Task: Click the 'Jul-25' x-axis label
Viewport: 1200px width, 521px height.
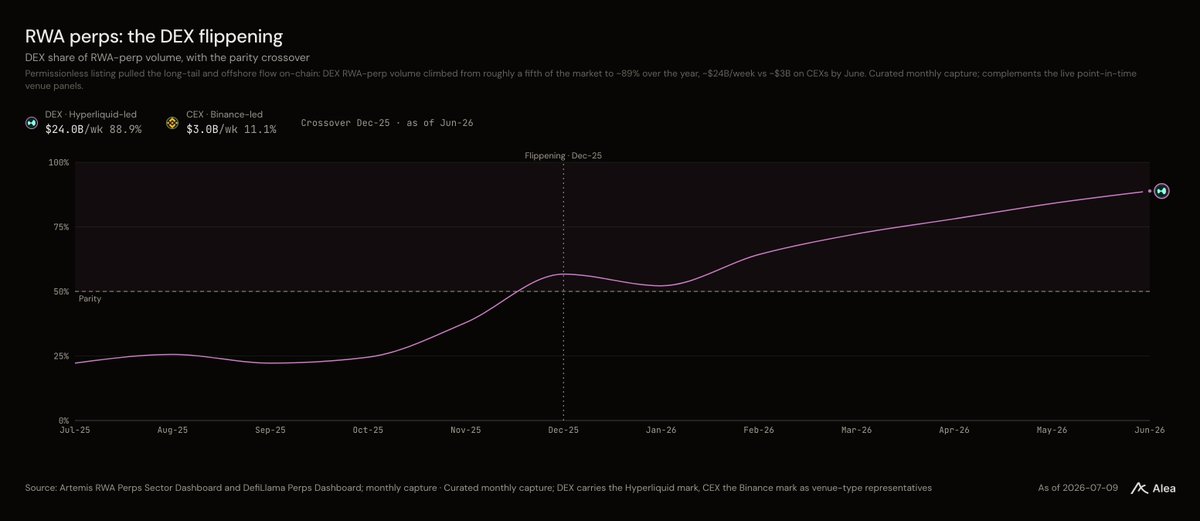Action: tap(76, 430)
